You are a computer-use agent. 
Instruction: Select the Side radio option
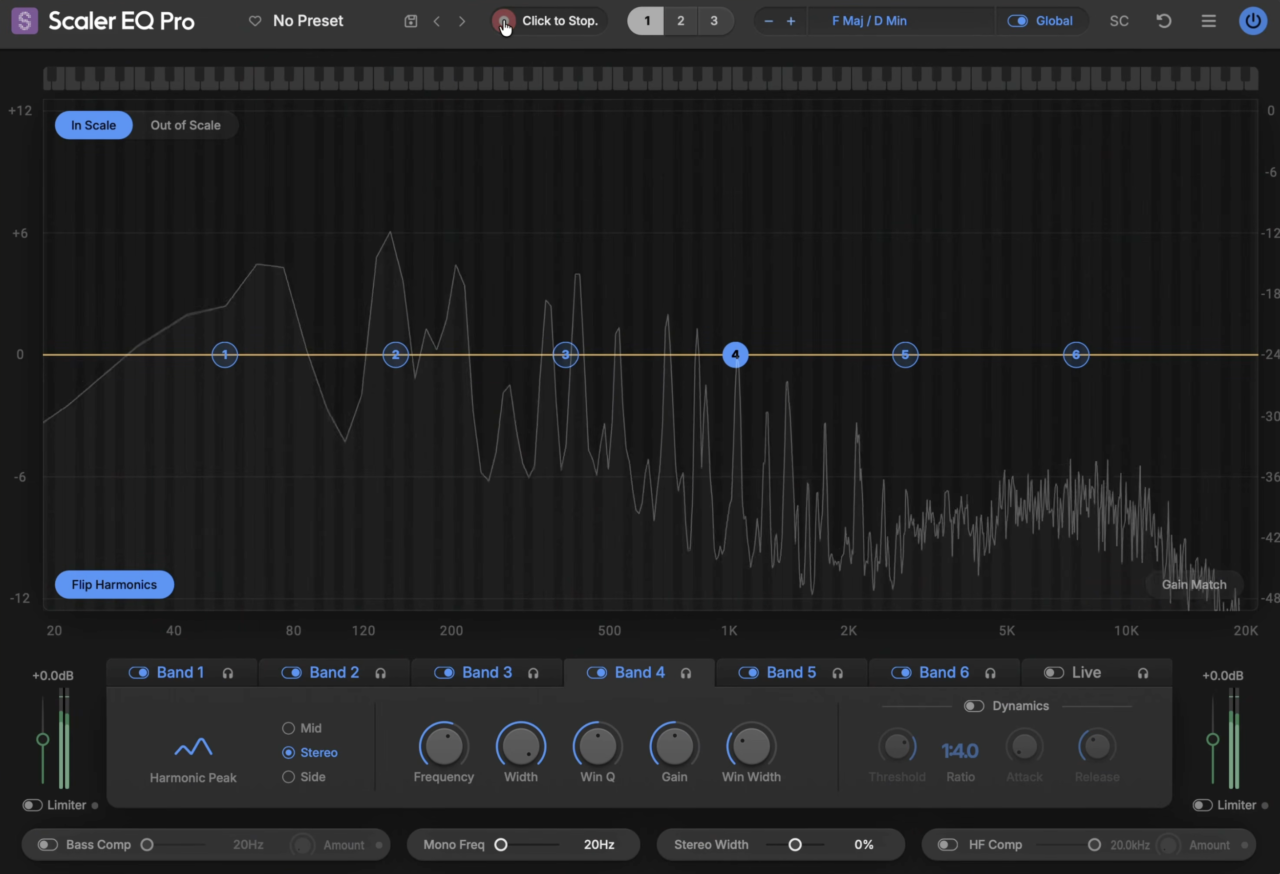click(x=288, y=777)
